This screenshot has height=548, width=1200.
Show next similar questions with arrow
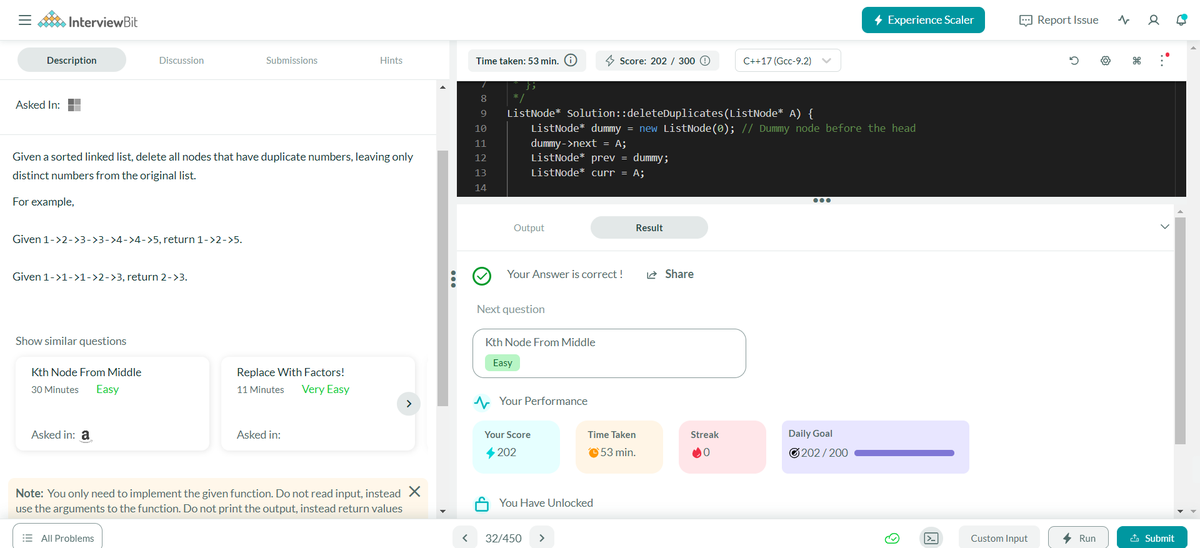407,404
